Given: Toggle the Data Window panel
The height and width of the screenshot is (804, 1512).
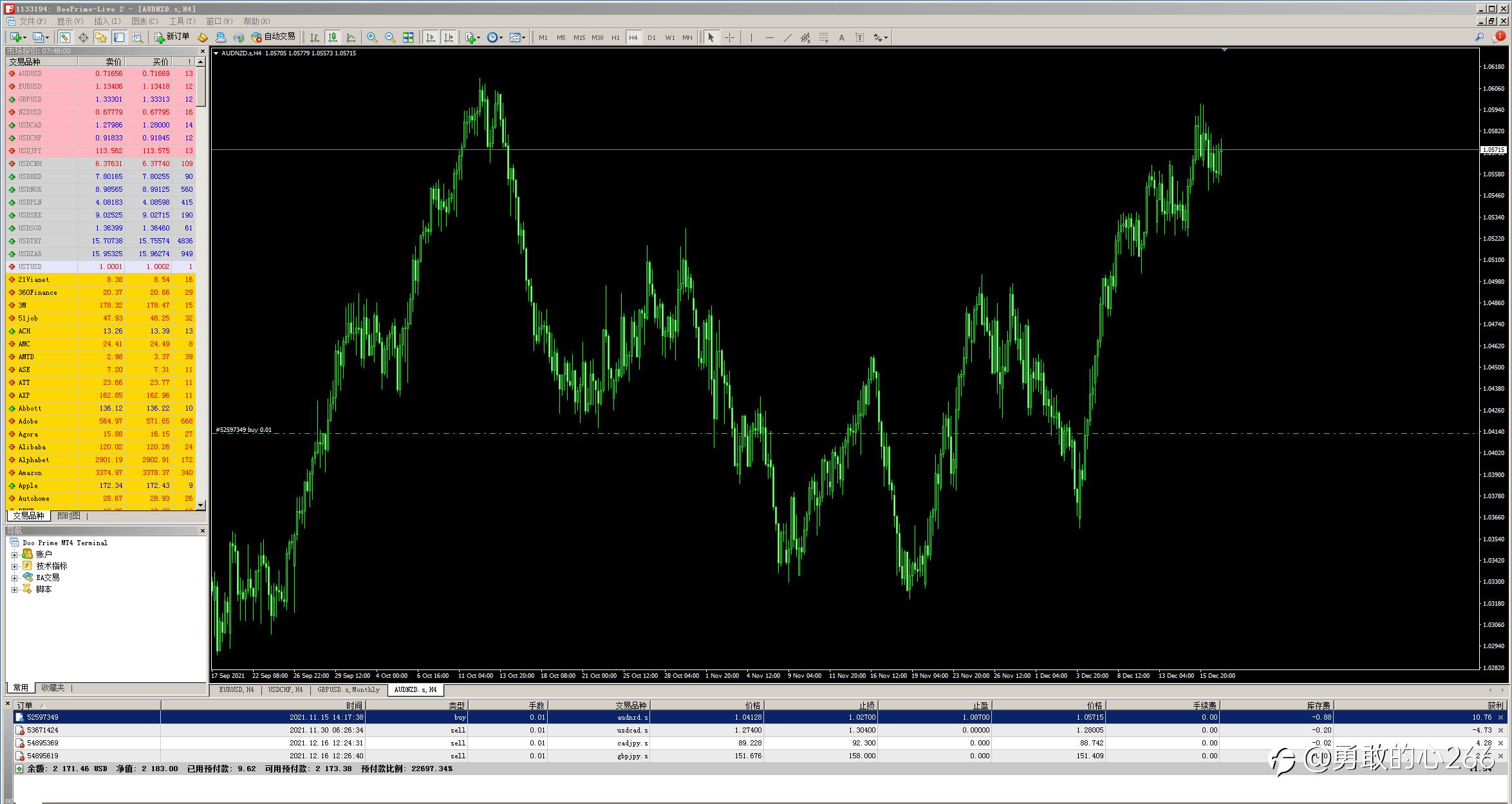Looking at the screenshot, I should (83, 37).
